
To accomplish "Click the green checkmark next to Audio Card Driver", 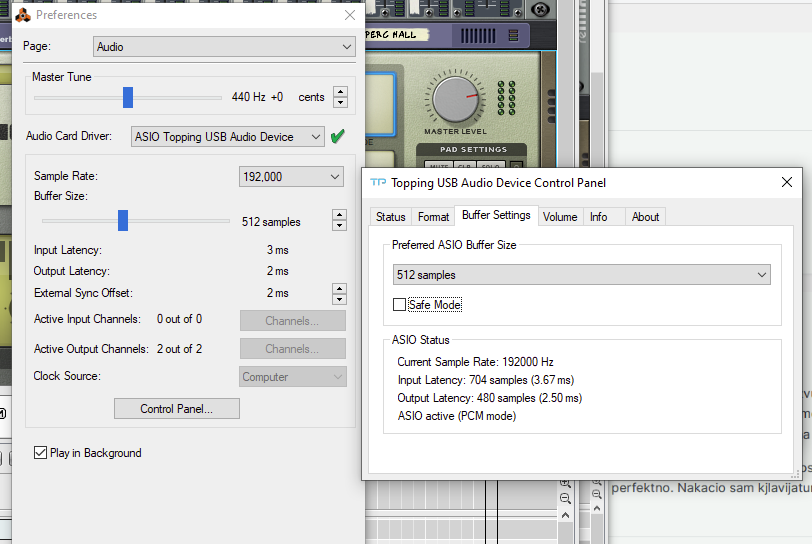I will 338,136.
